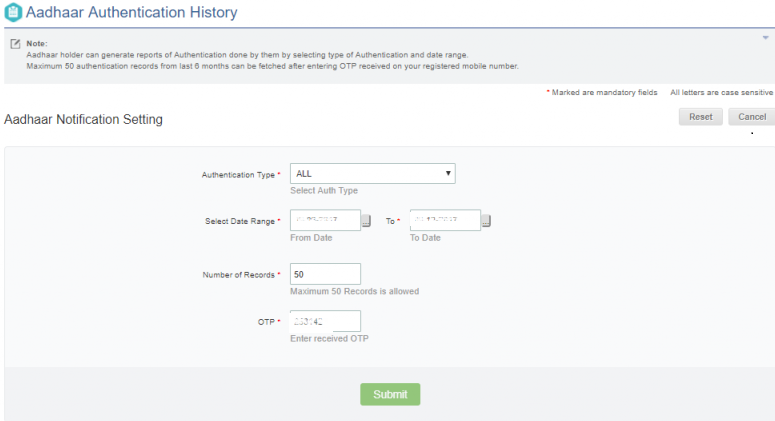
Task: Click the 'Select Auth Type' hint text
Action: tap(324, 191)
